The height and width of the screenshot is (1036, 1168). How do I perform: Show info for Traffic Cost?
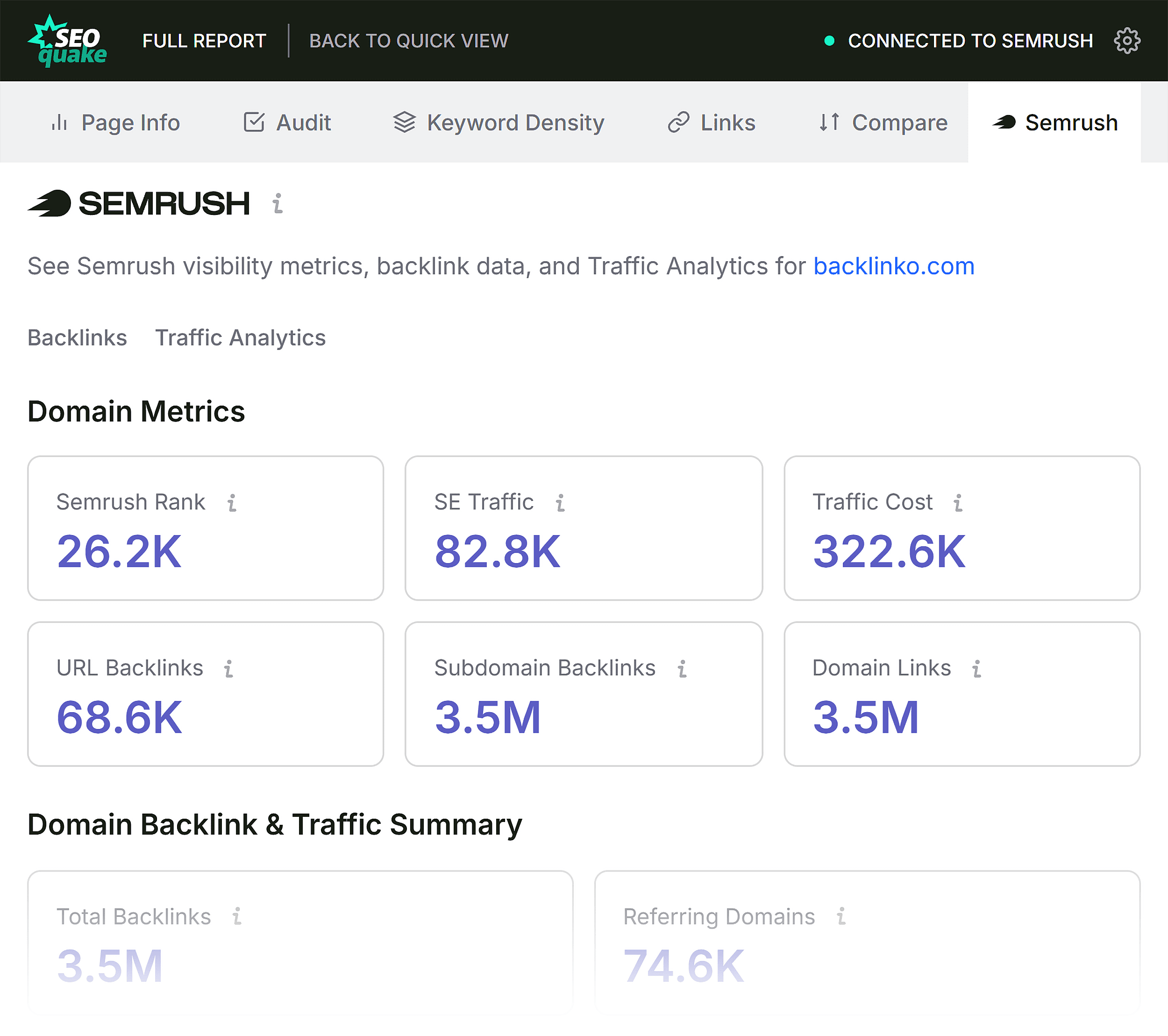(958, 502)
